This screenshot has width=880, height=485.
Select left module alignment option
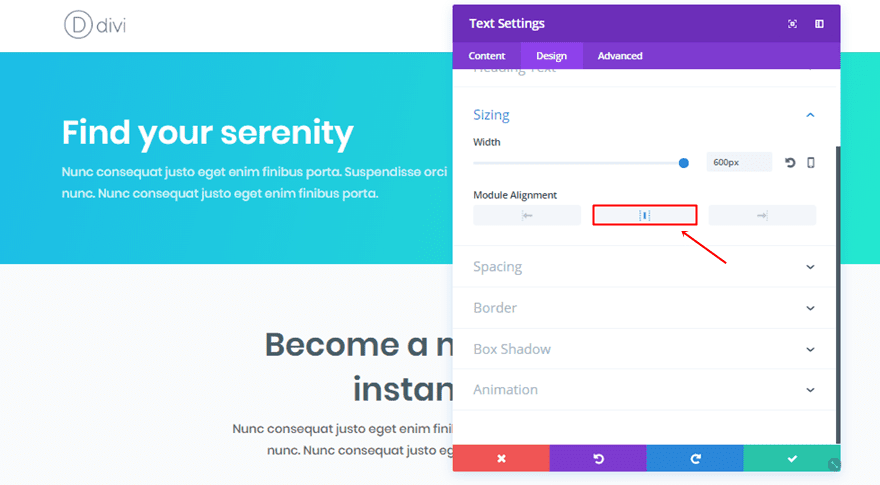tap(527, 216)
